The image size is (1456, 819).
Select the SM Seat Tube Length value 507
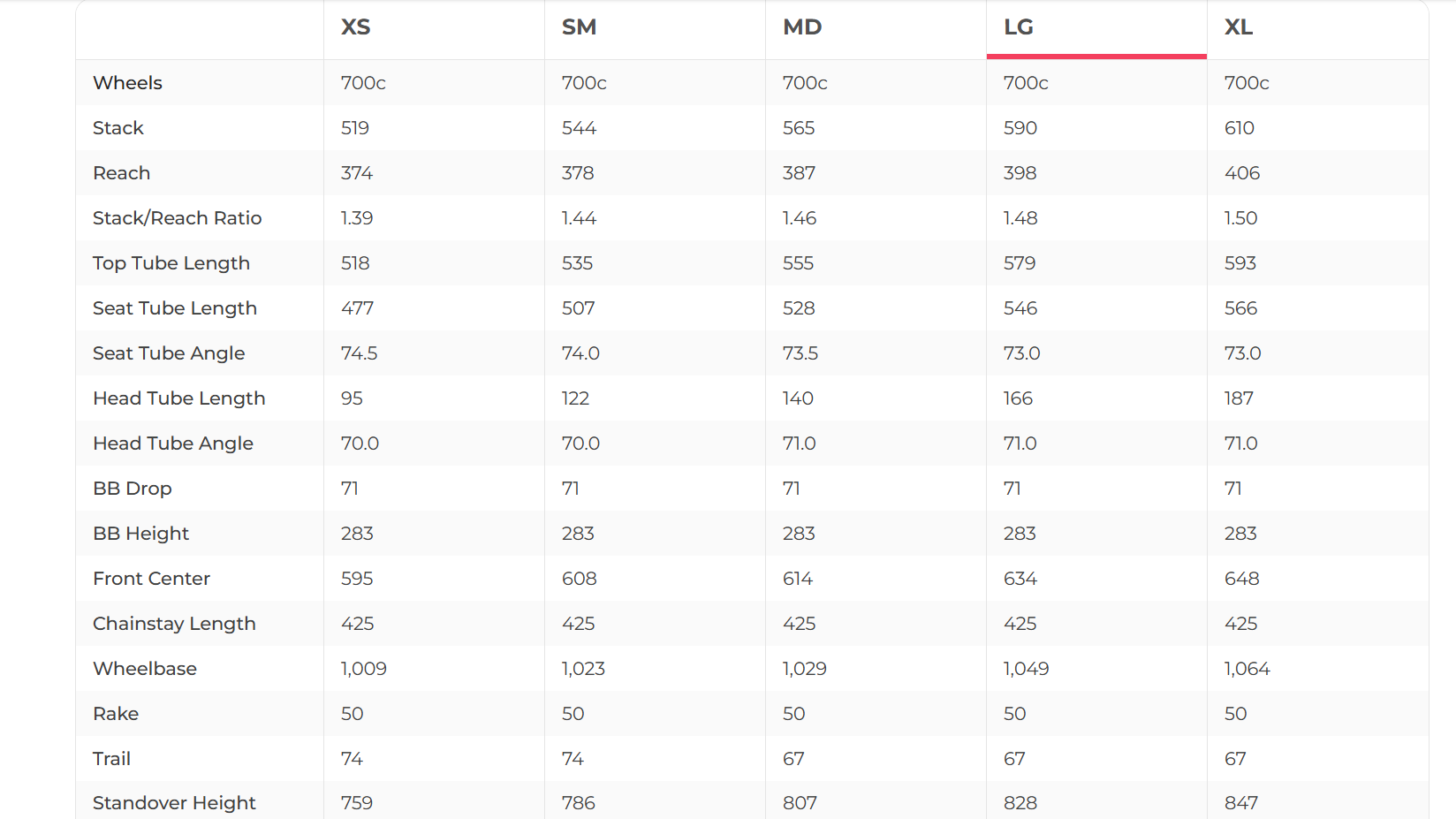click(x=579, y=308)
